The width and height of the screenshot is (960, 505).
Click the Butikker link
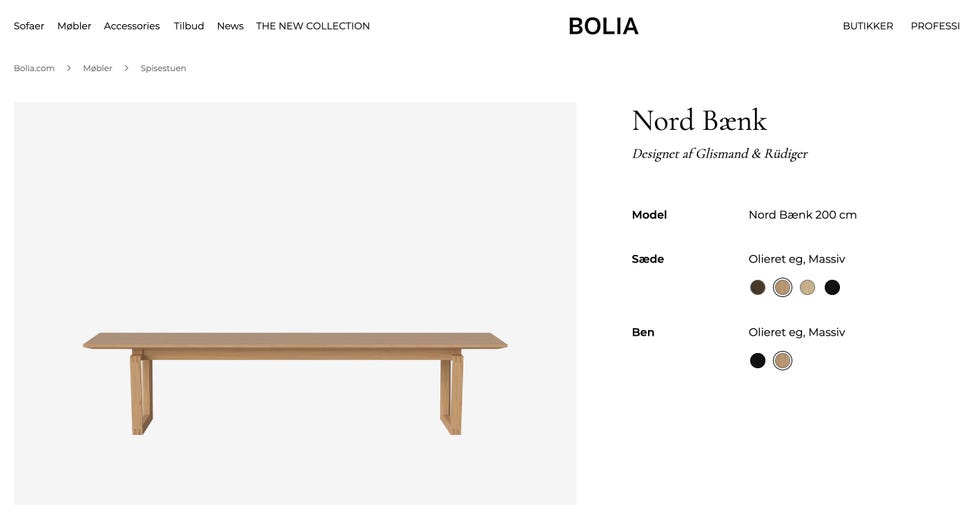pos(868,26)
